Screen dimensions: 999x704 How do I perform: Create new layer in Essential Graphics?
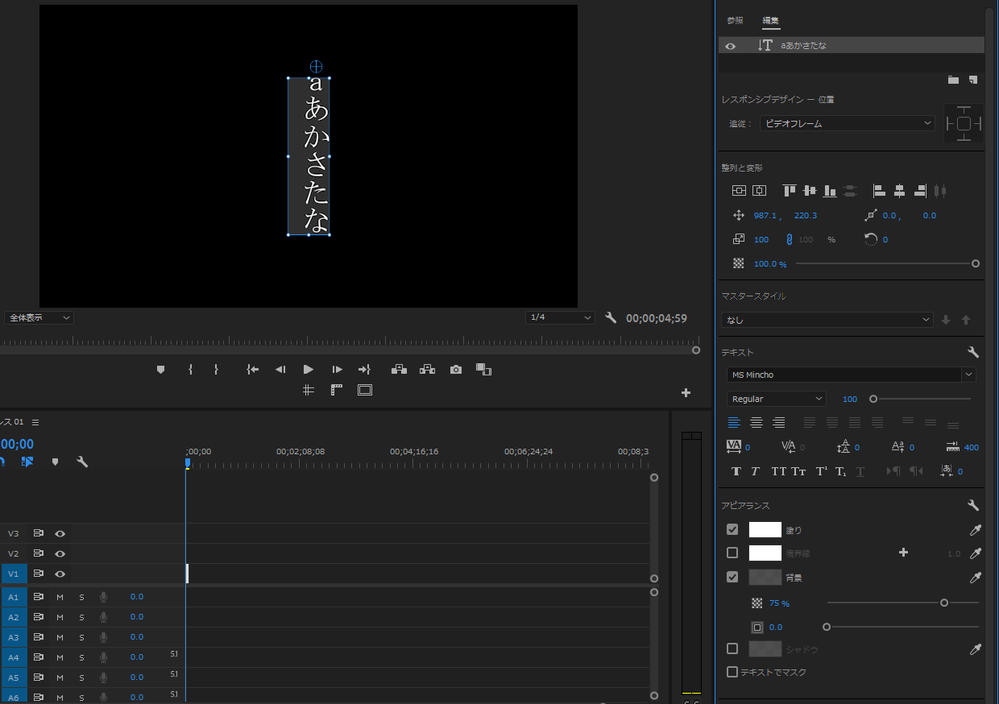point(973,80)
